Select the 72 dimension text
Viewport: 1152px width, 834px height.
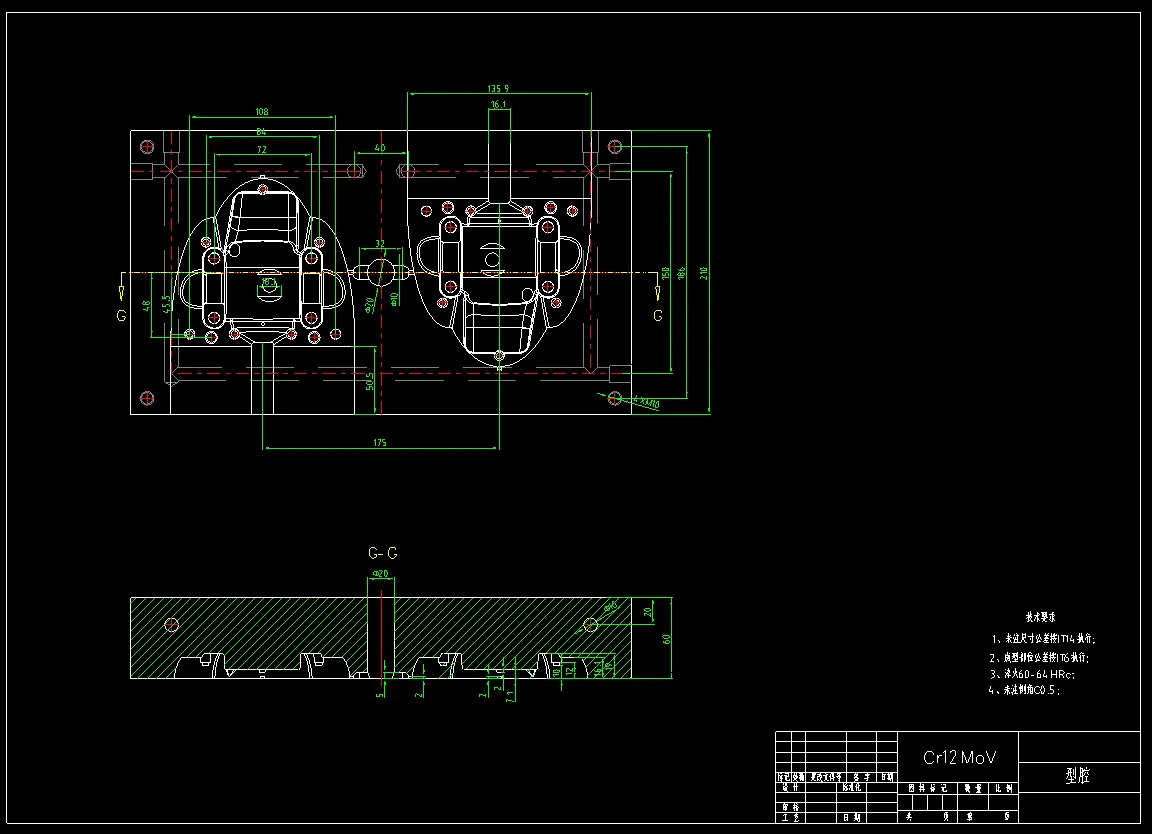pyautogui.click(x=262, y=150)
